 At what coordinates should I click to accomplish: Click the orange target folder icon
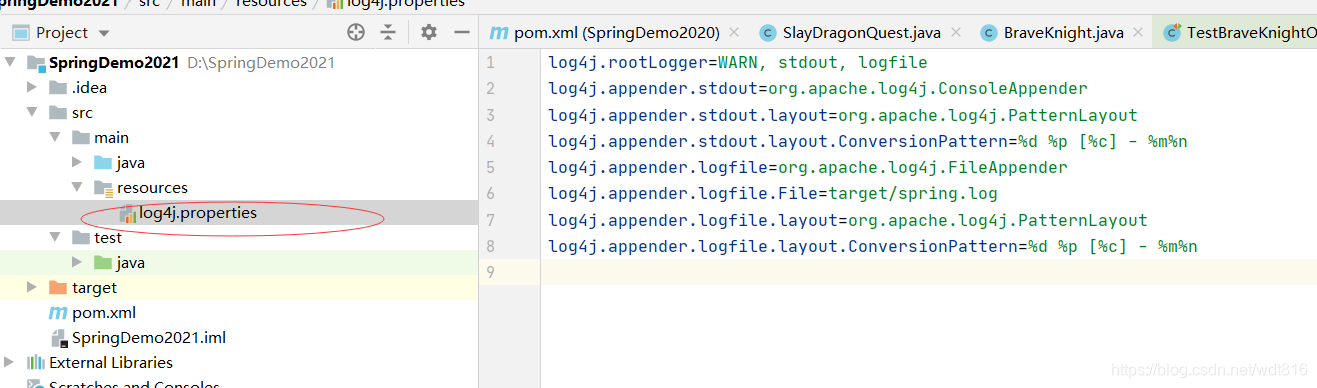click(x=58, y=288)
